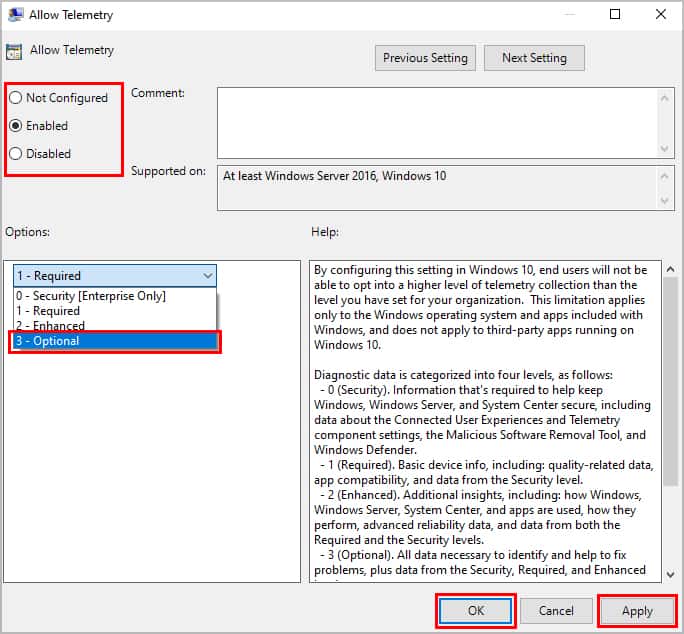Viewport: 684px width, 634px height.
Task: Click the Help: label
Action: (325, 232)
